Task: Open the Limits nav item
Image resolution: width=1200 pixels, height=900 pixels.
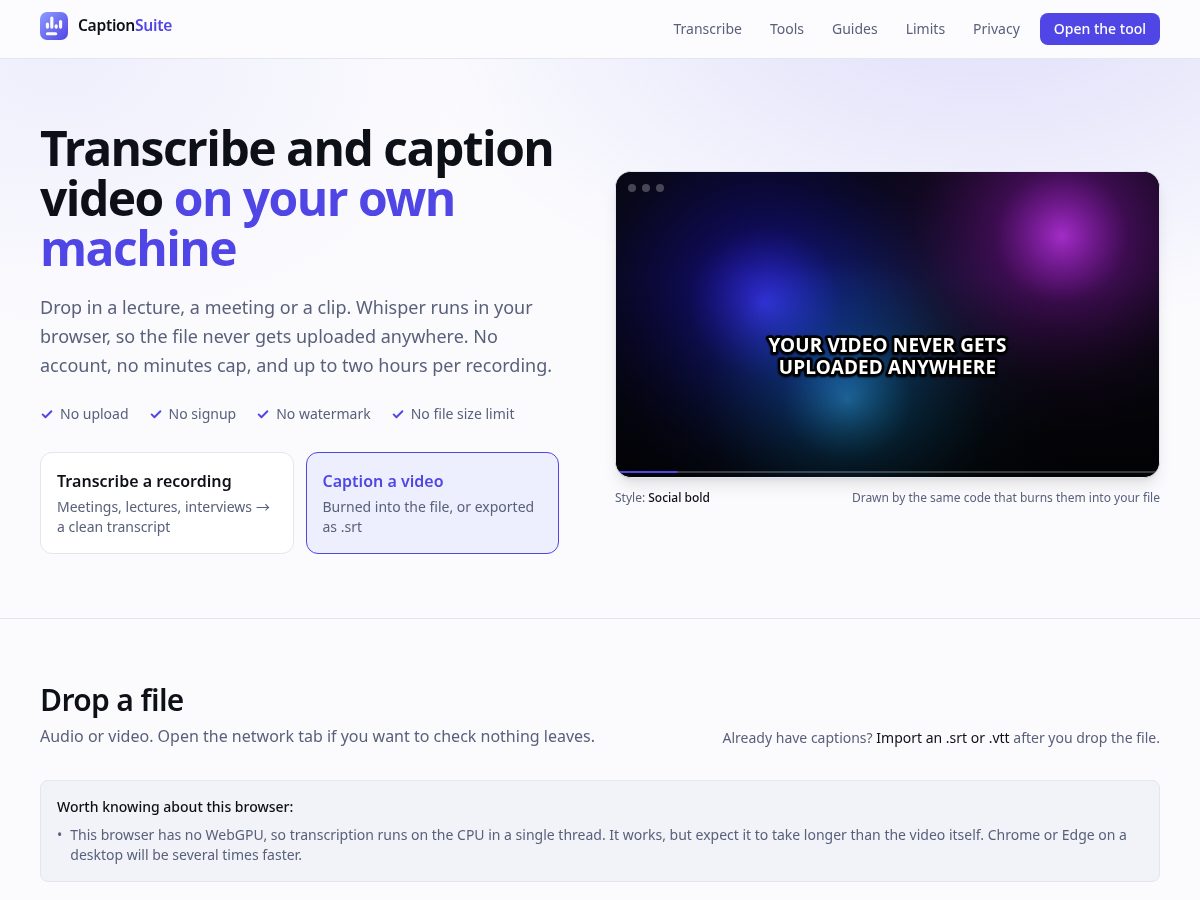Action: coord(925,29)
